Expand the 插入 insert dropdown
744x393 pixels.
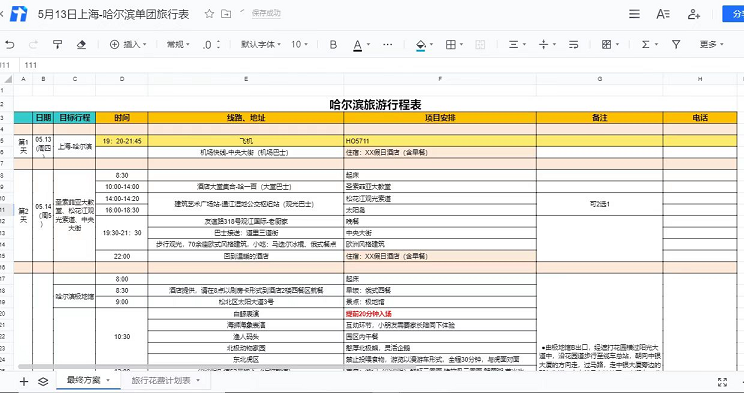tap(128, 45)
